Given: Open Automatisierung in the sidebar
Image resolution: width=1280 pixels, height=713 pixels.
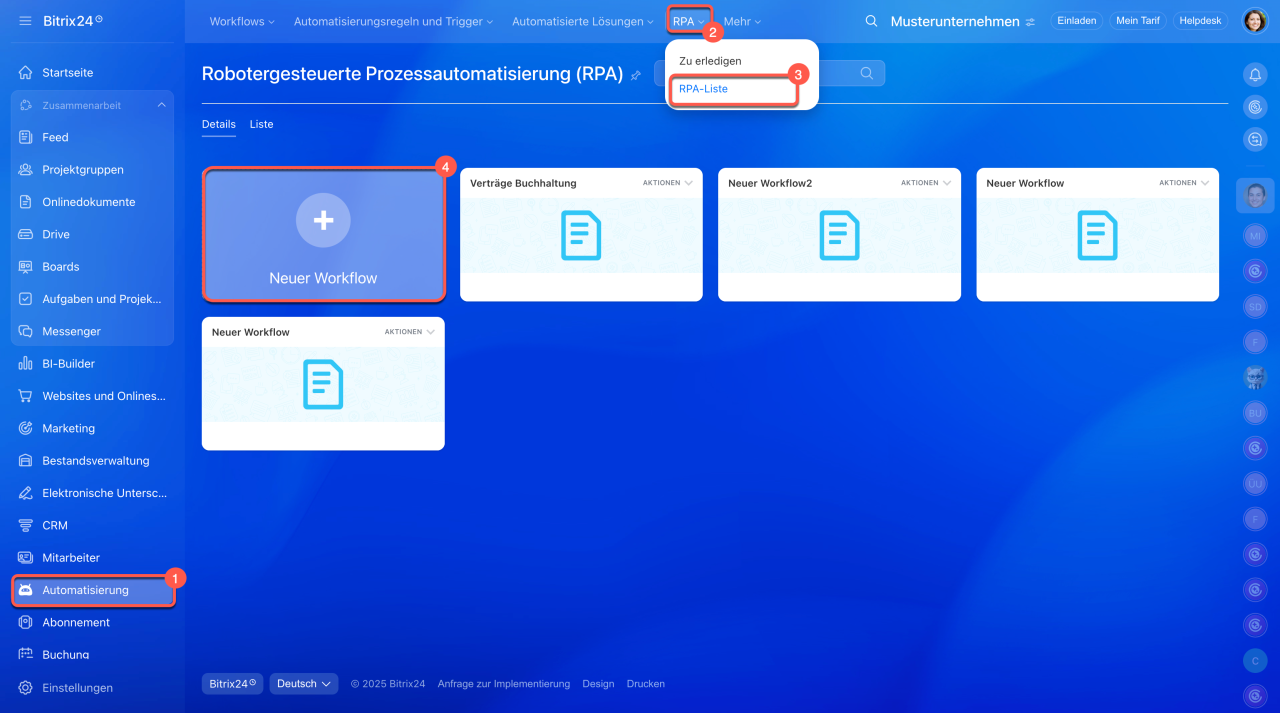Looking at the screenshot, I should 93,590.
